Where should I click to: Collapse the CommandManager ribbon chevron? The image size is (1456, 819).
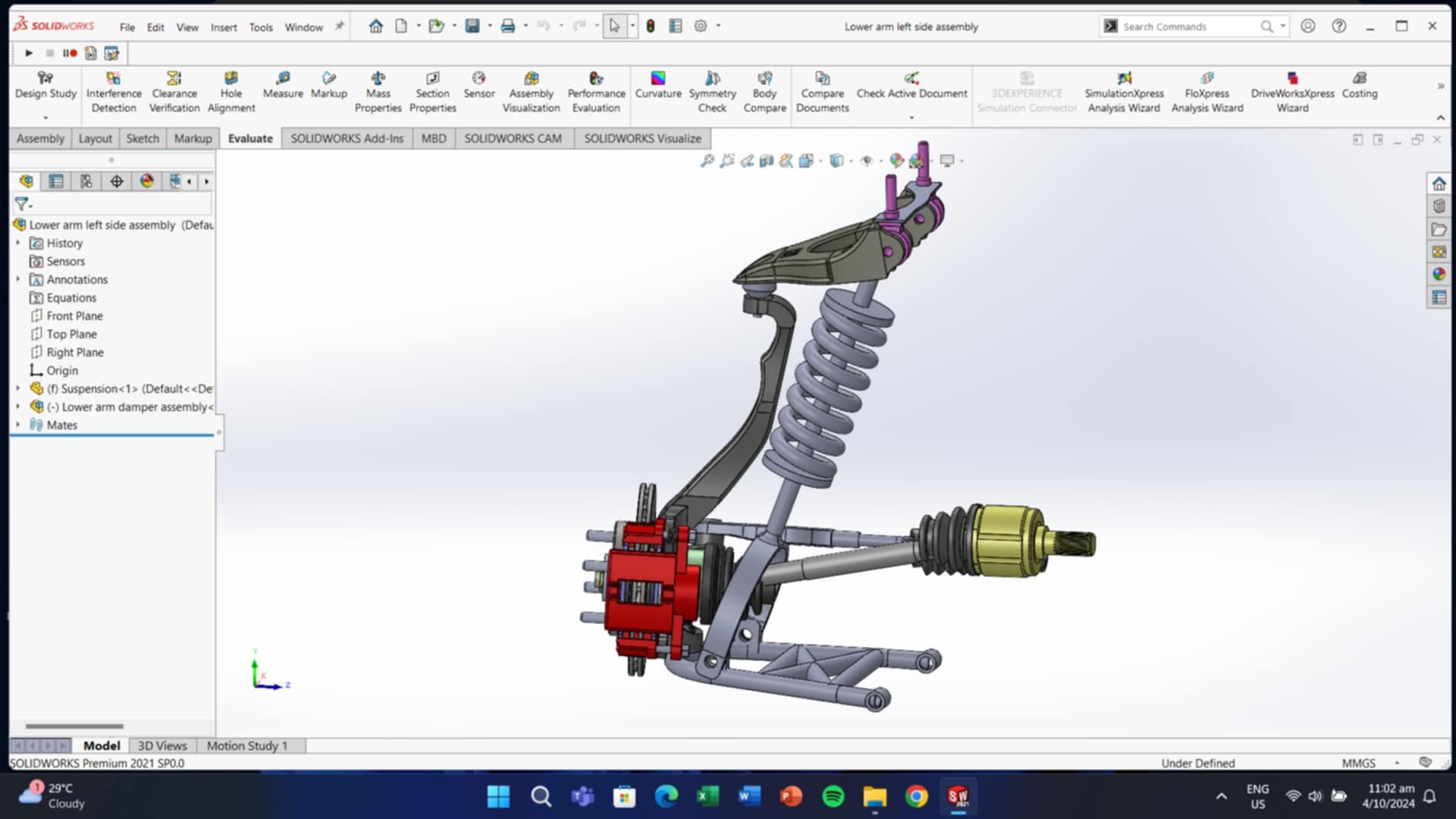pos(1440,118)
